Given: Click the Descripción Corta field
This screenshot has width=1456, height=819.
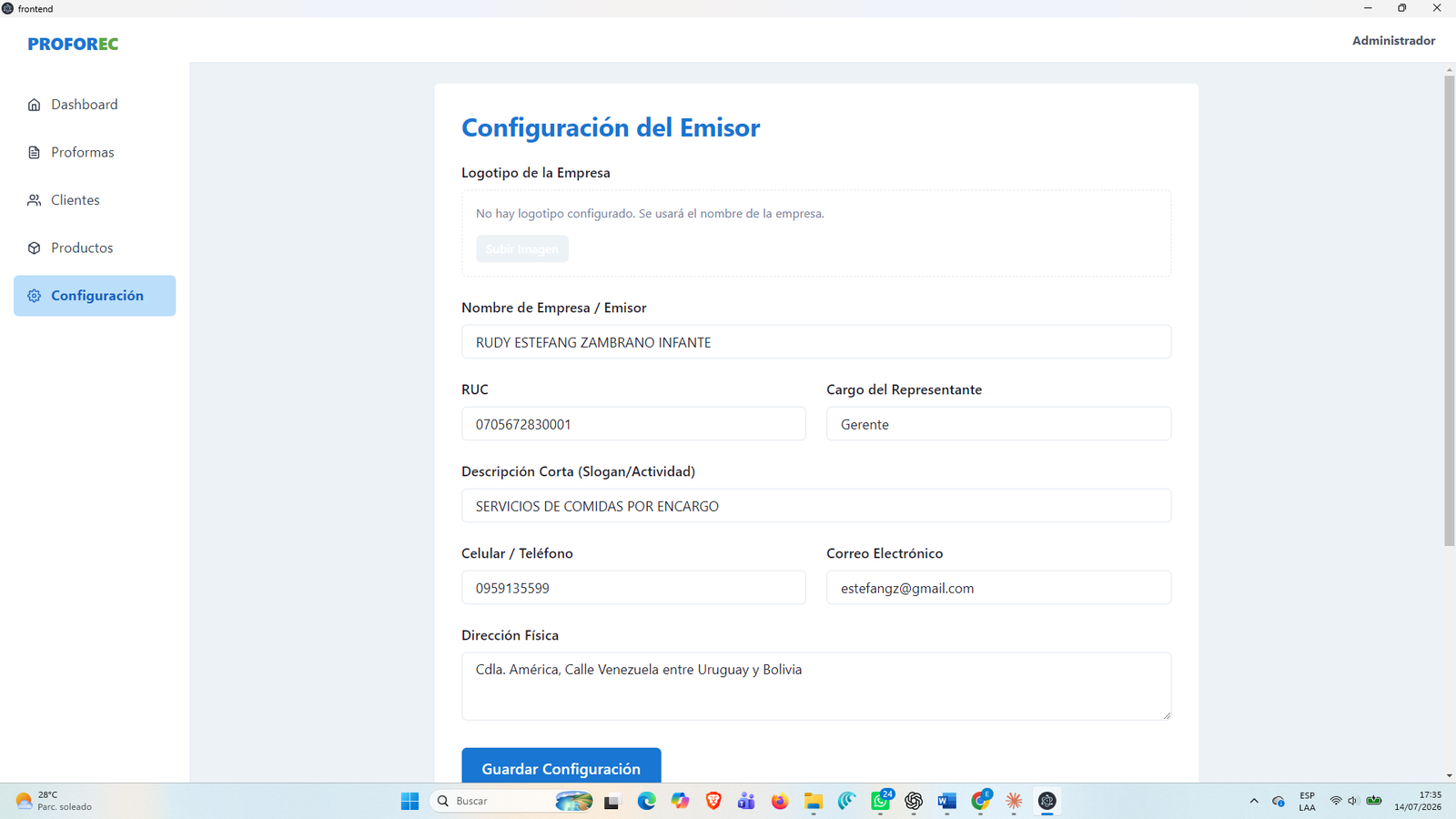Looking at the screenshot, I should [x=816, y=506].
